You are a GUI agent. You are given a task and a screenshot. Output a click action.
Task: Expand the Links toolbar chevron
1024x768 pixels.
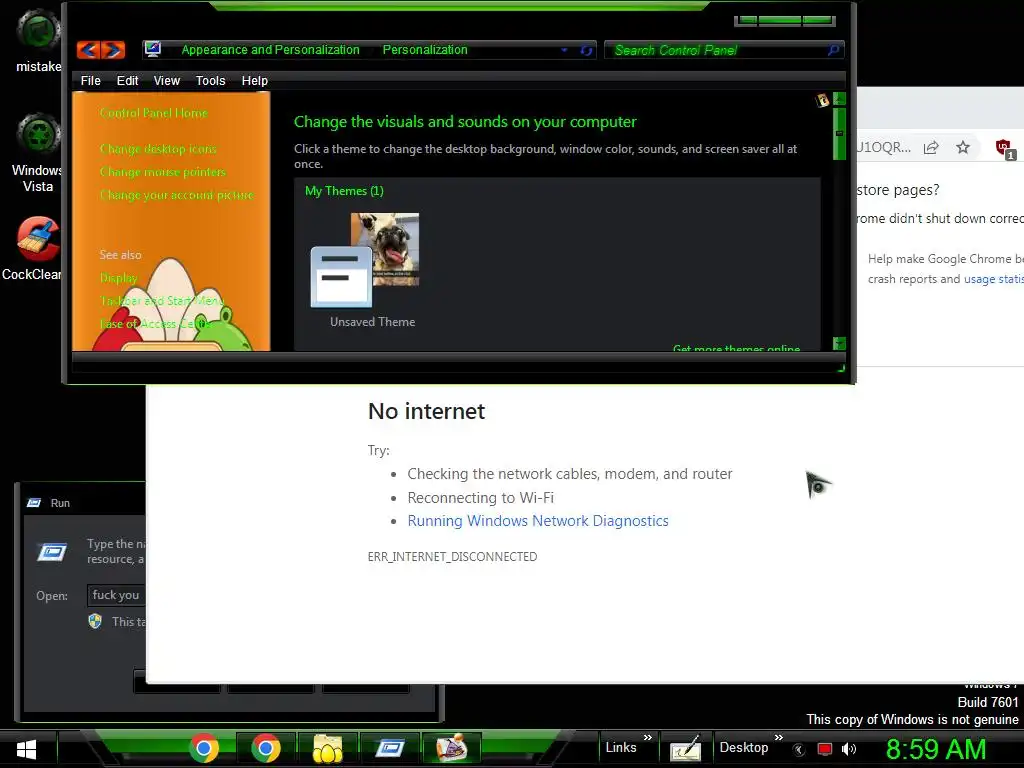coord(648,737)
